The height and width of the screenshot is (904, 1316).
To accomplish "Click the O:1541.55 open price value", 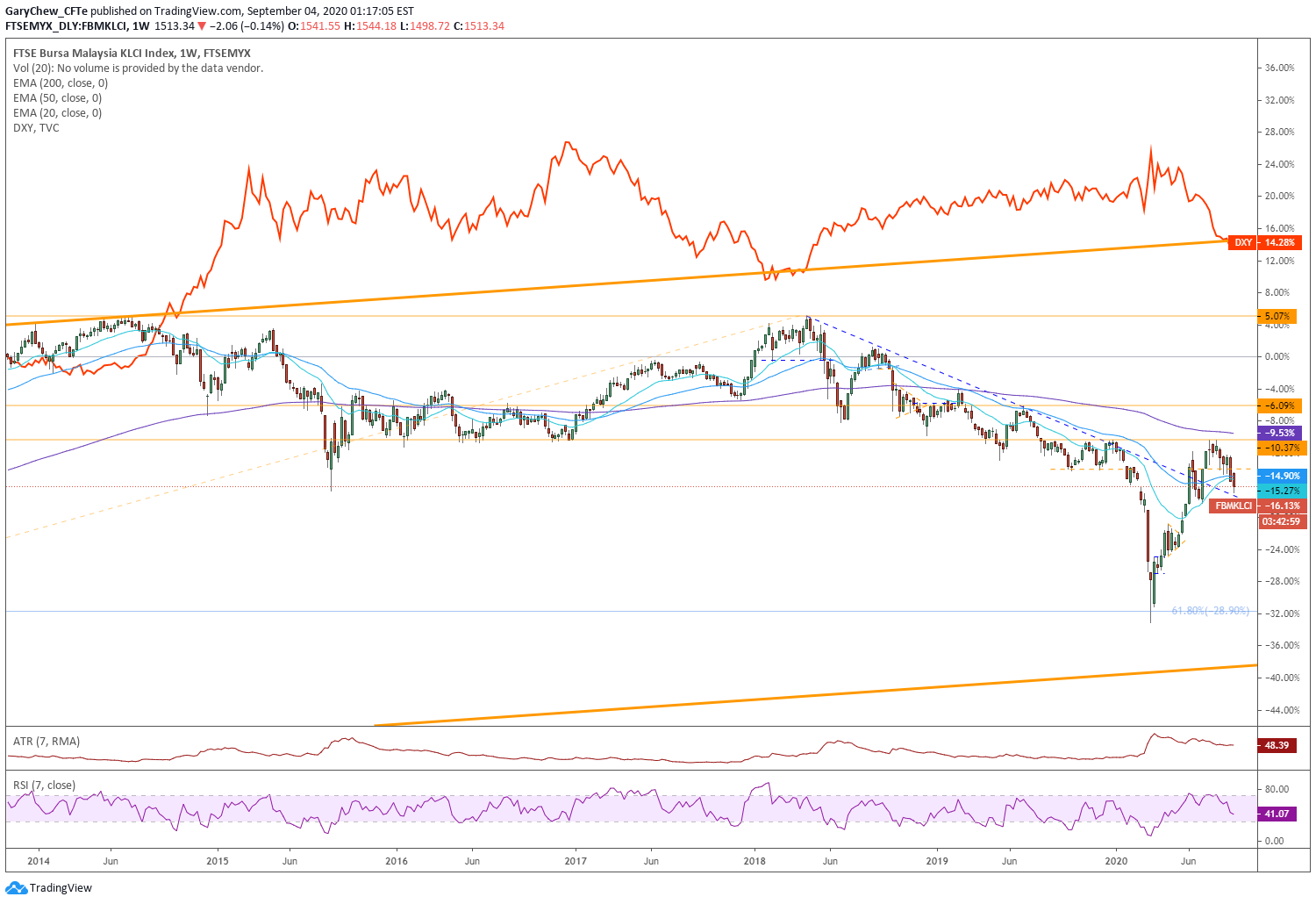I will click(314, 26).
